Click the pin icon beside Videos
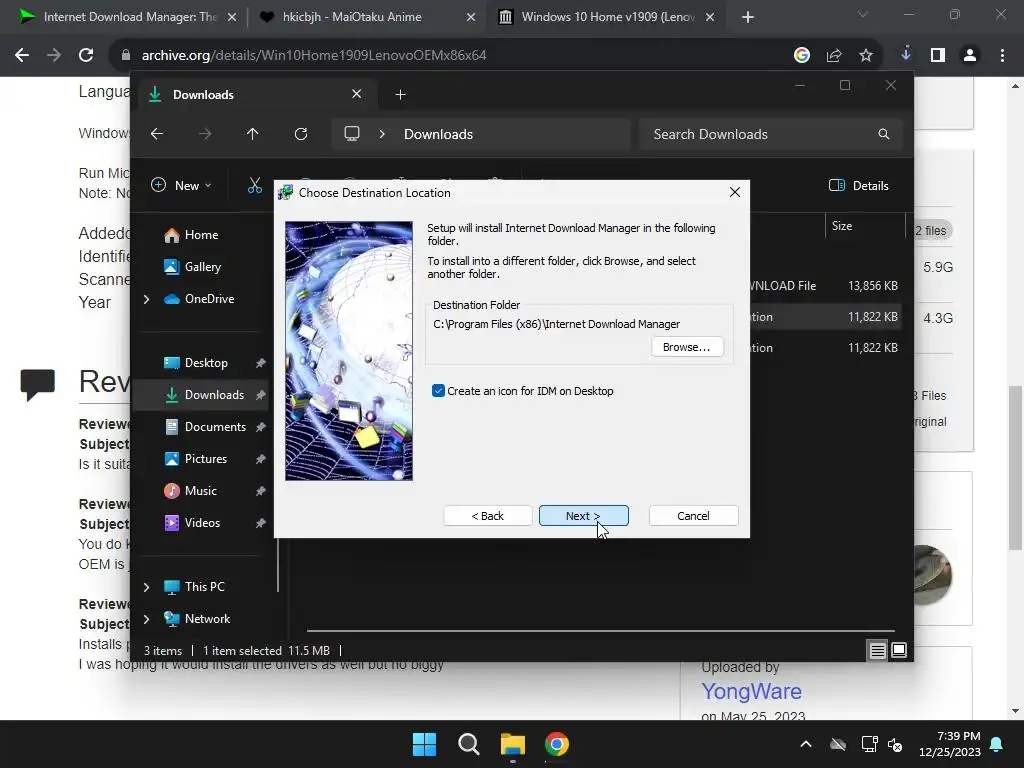The image size is (1024, 768). coord(261,523)
